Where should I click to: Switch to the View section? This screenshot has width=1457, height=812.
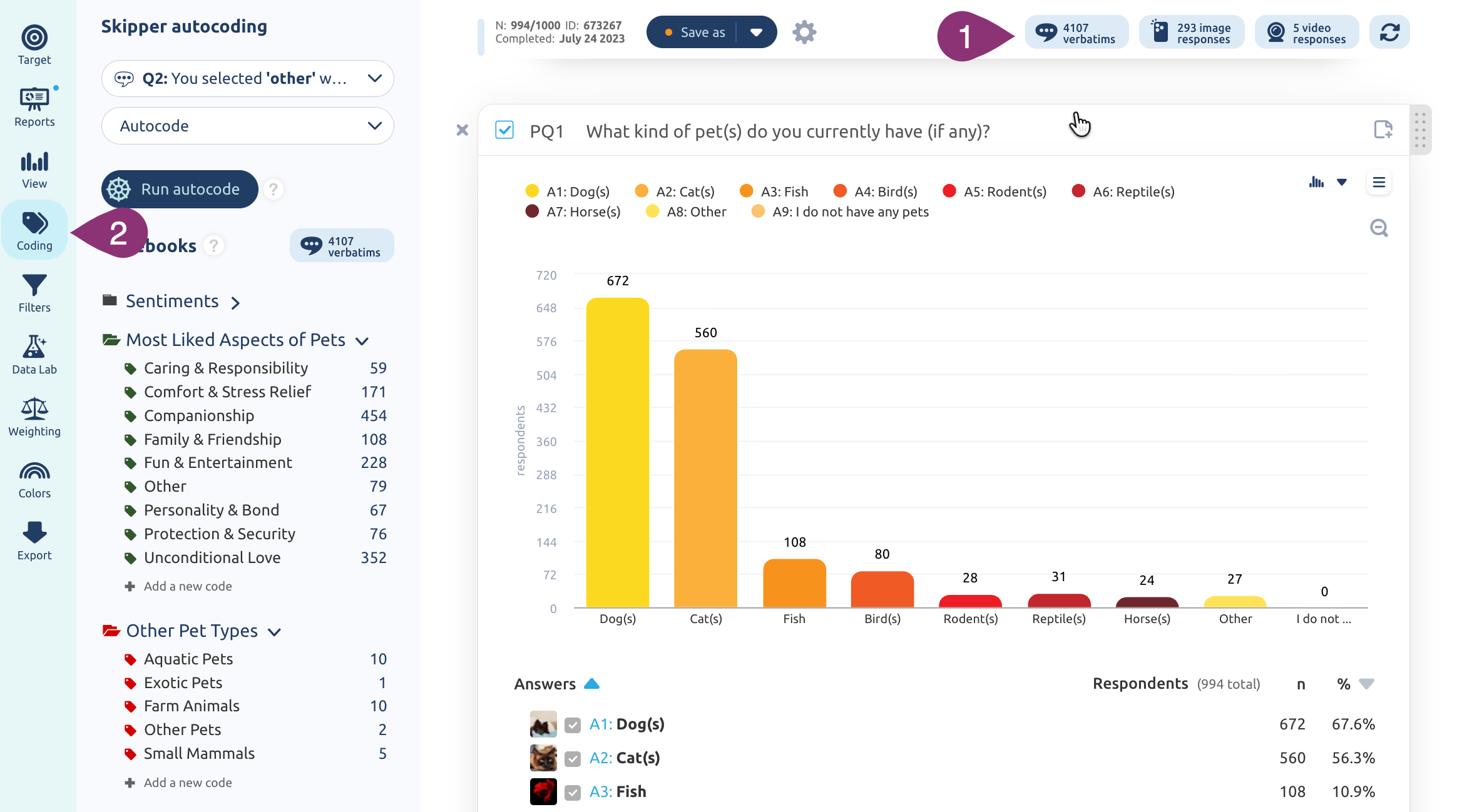pyautogui.click(x=34, y=169)
